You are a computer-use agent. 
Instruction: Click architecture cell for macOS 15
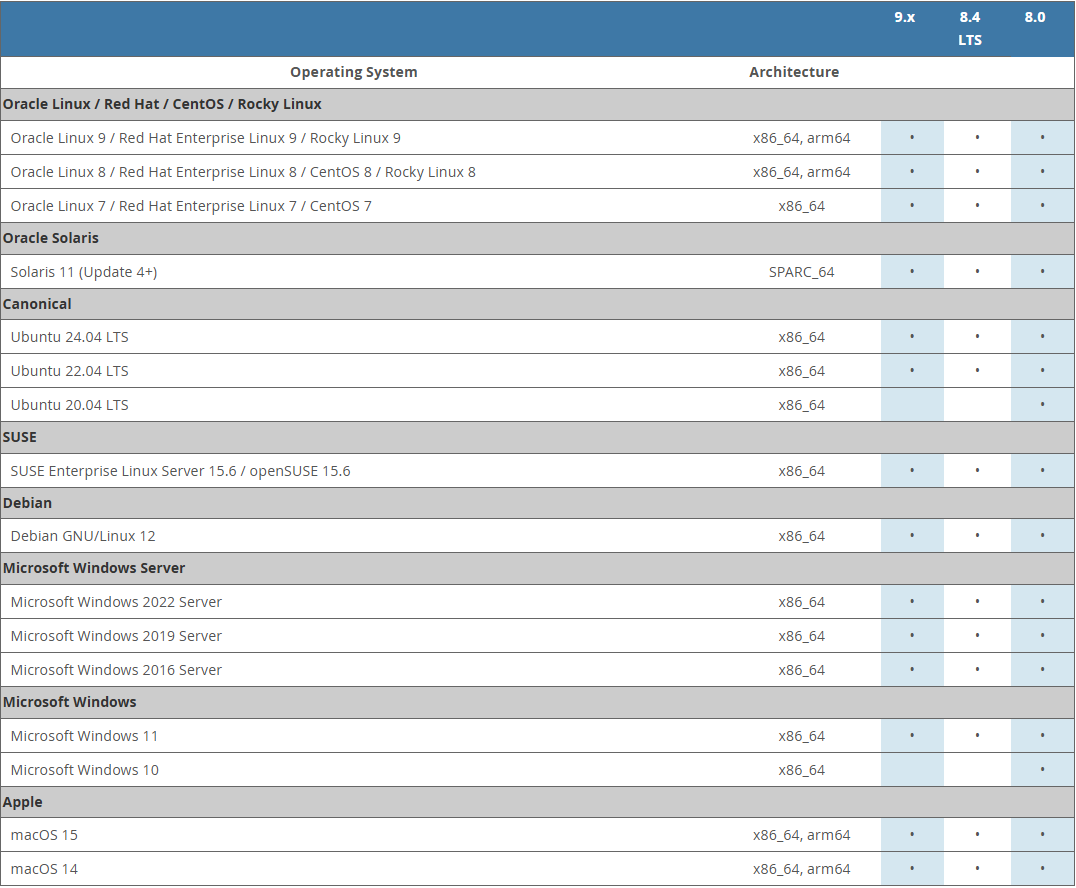pos(802,835)
